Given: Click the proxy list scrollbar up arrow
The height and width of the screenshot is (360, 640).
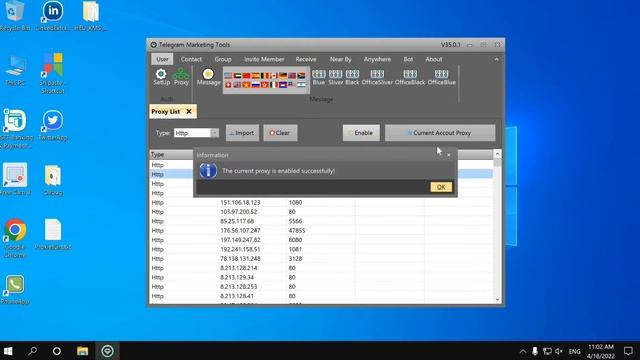Looking at the screenshot, I should (x=497, y=154).
